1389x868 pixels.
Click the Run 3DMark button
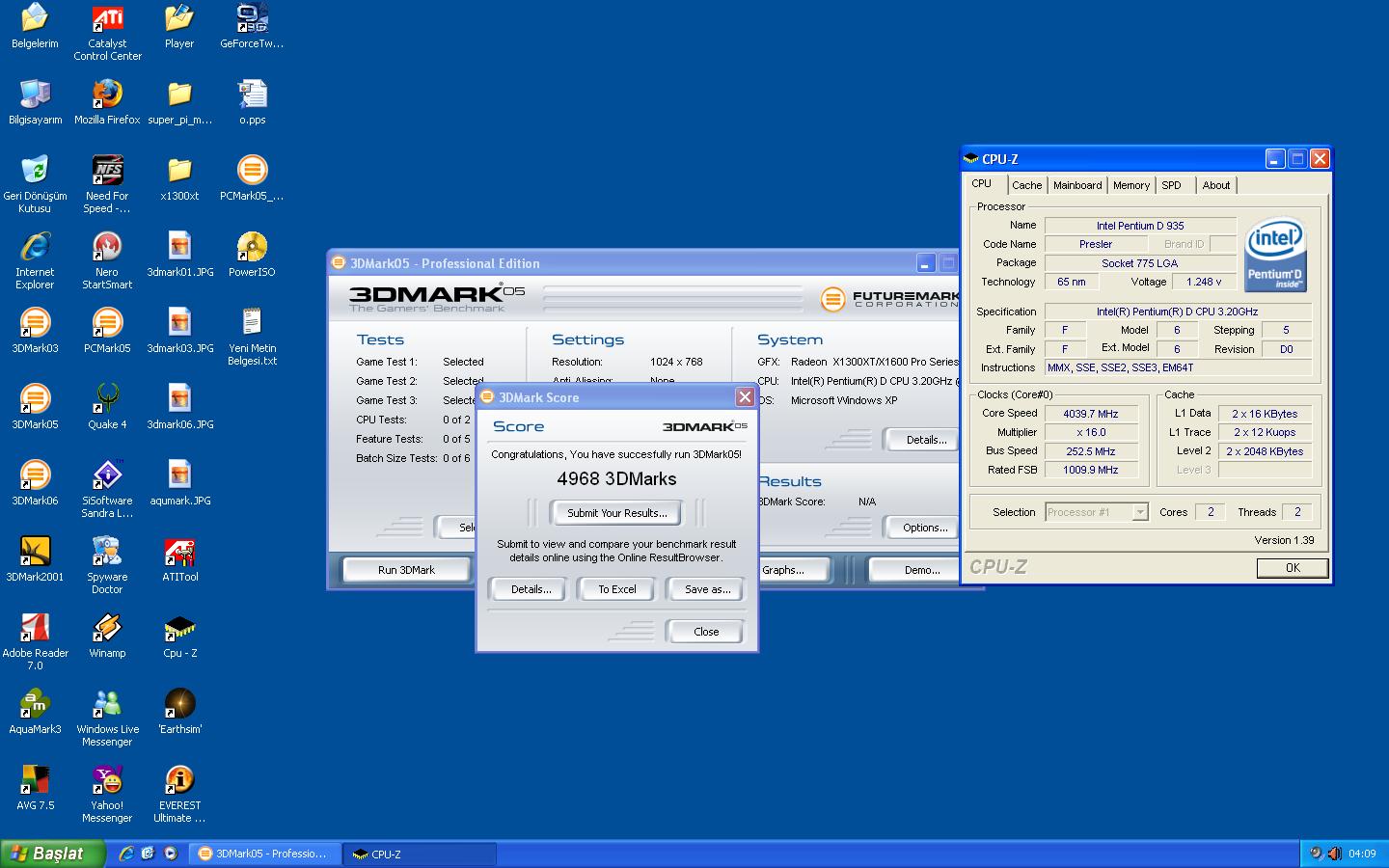point(406,570)
